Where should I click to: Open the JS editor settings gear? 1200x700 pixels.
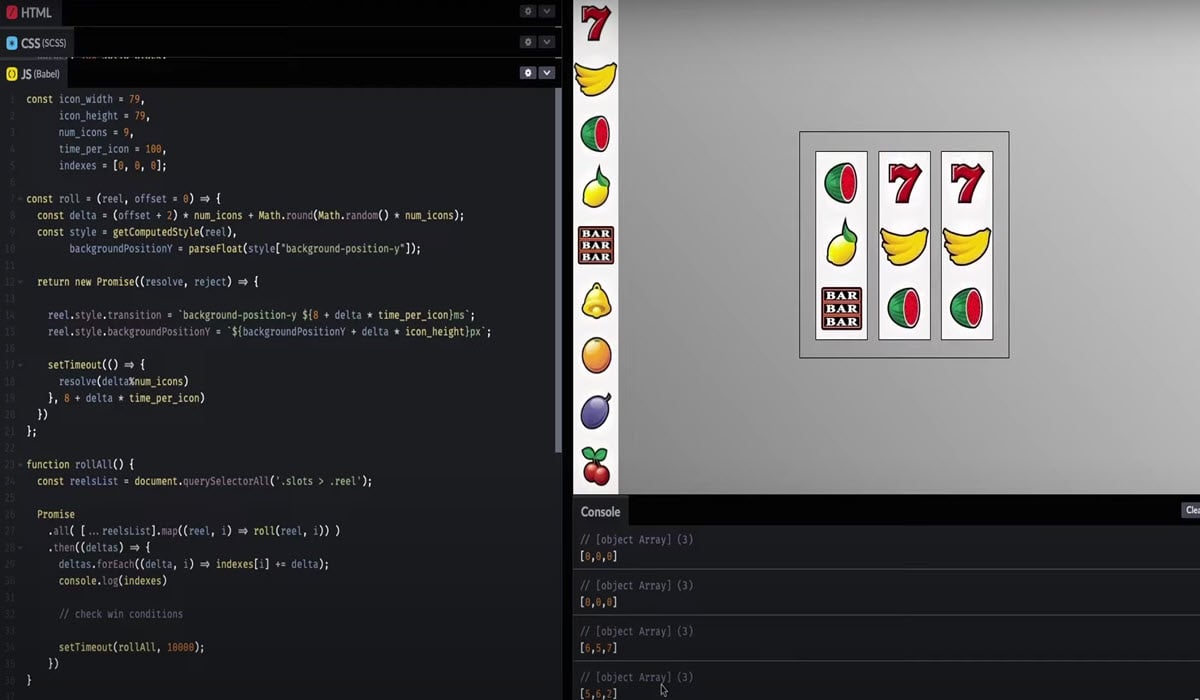pos(528,73)
